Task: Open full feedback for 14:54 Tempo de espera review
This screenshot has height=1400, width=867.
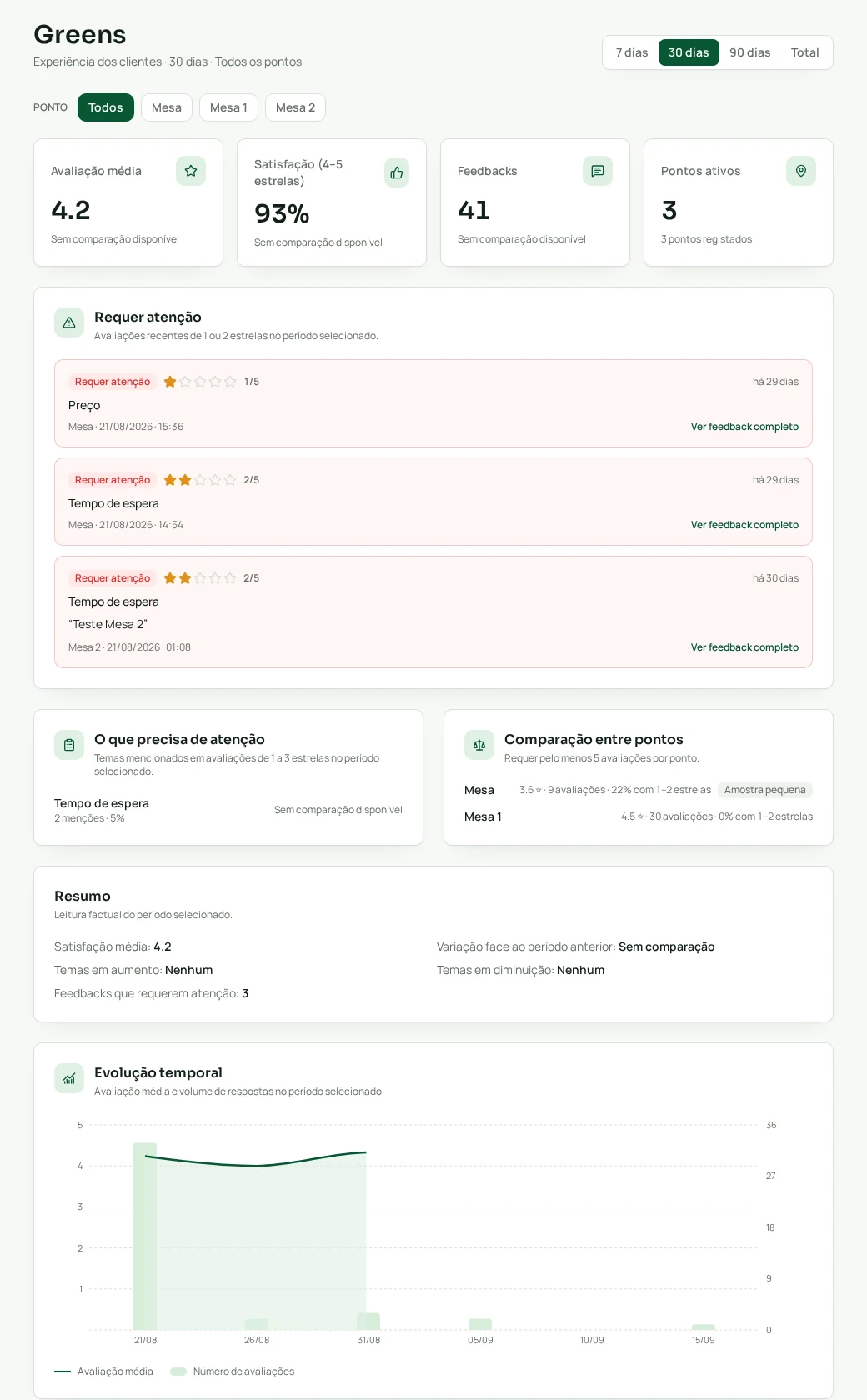Action: (744, 525)
